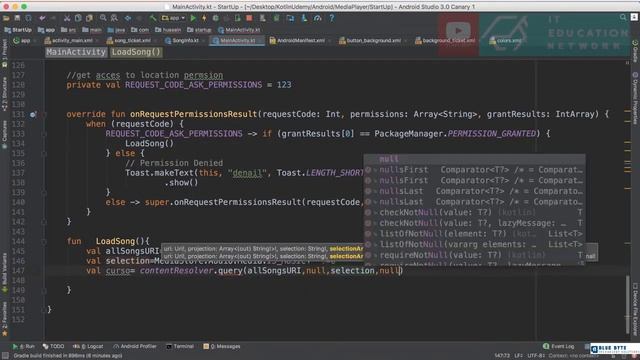Open the Device File Explorer panel
The width and height of the screenshot is (640, 360).
coord(635,309)
